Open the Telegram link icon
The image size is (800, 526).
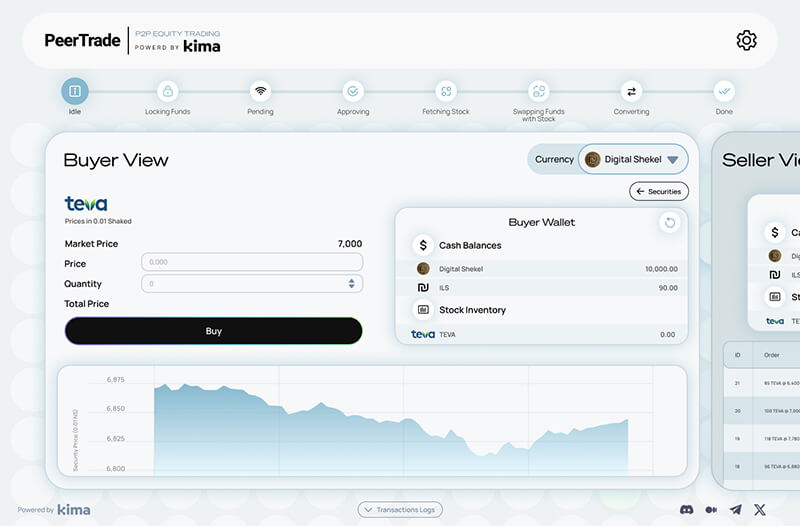tap(736, 510)
